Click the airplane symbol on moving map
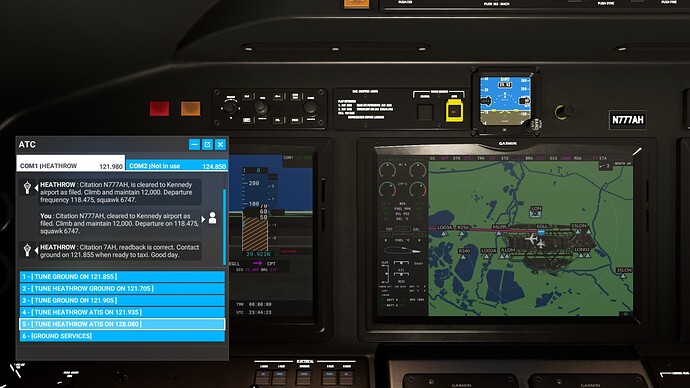The width and height of the screenshot is (690, 388). tap(532, 239)
